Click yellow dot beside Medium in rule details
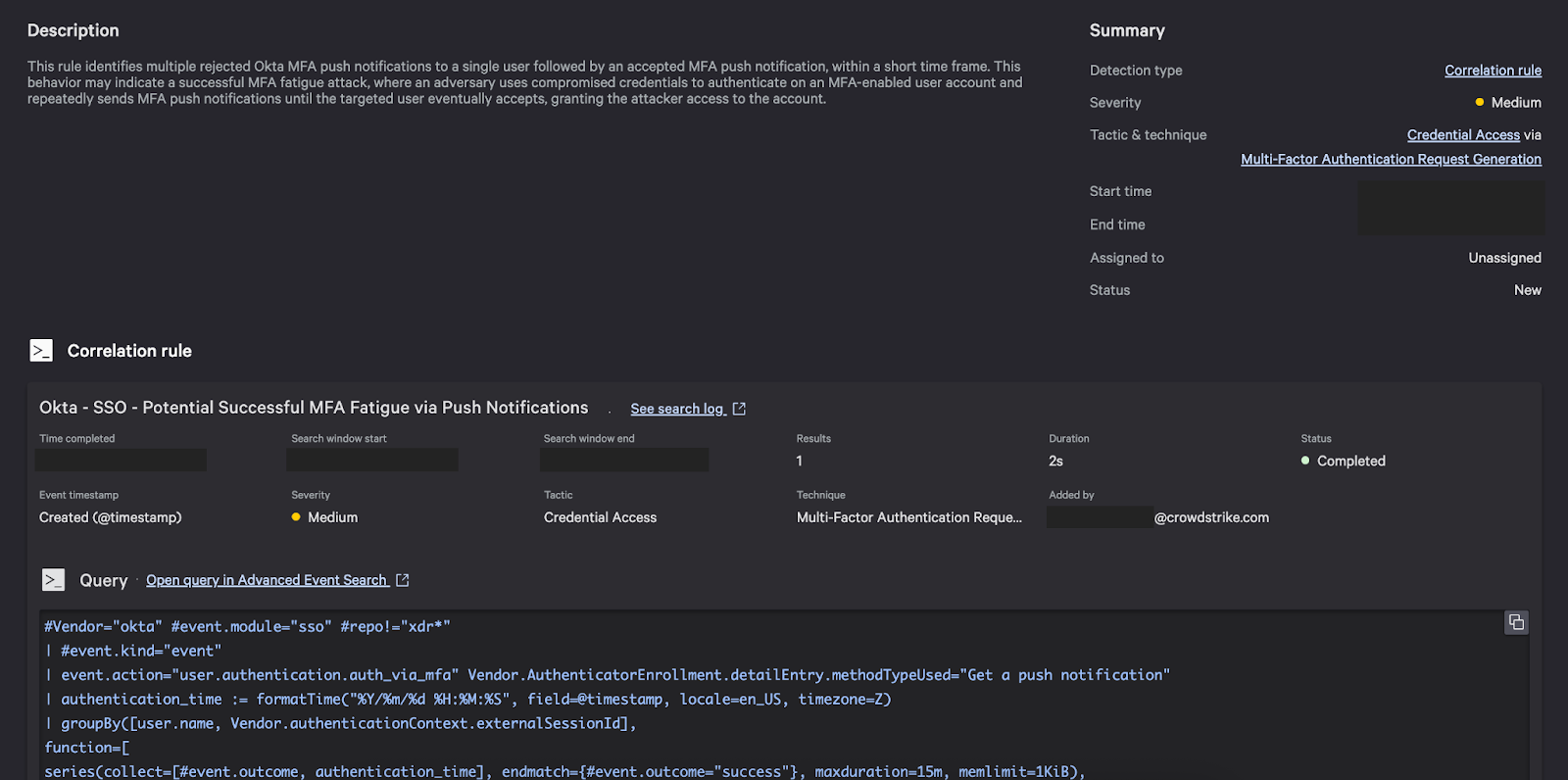 tap(296, 517)
